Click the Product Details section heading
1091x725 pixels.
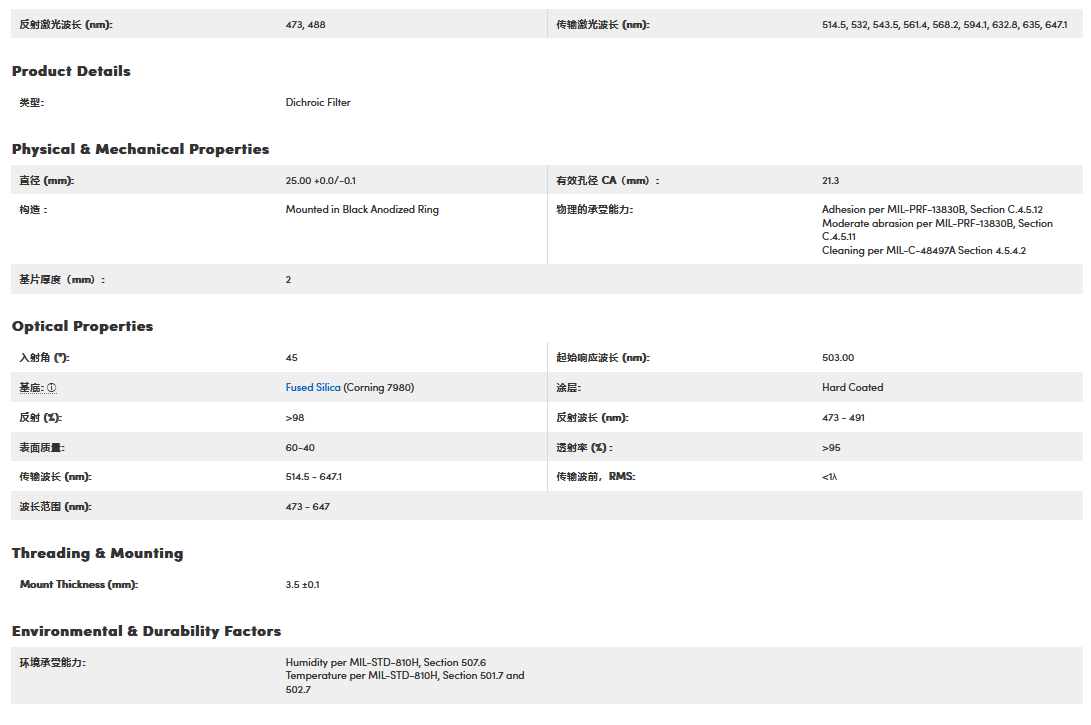tap(71, 71)
